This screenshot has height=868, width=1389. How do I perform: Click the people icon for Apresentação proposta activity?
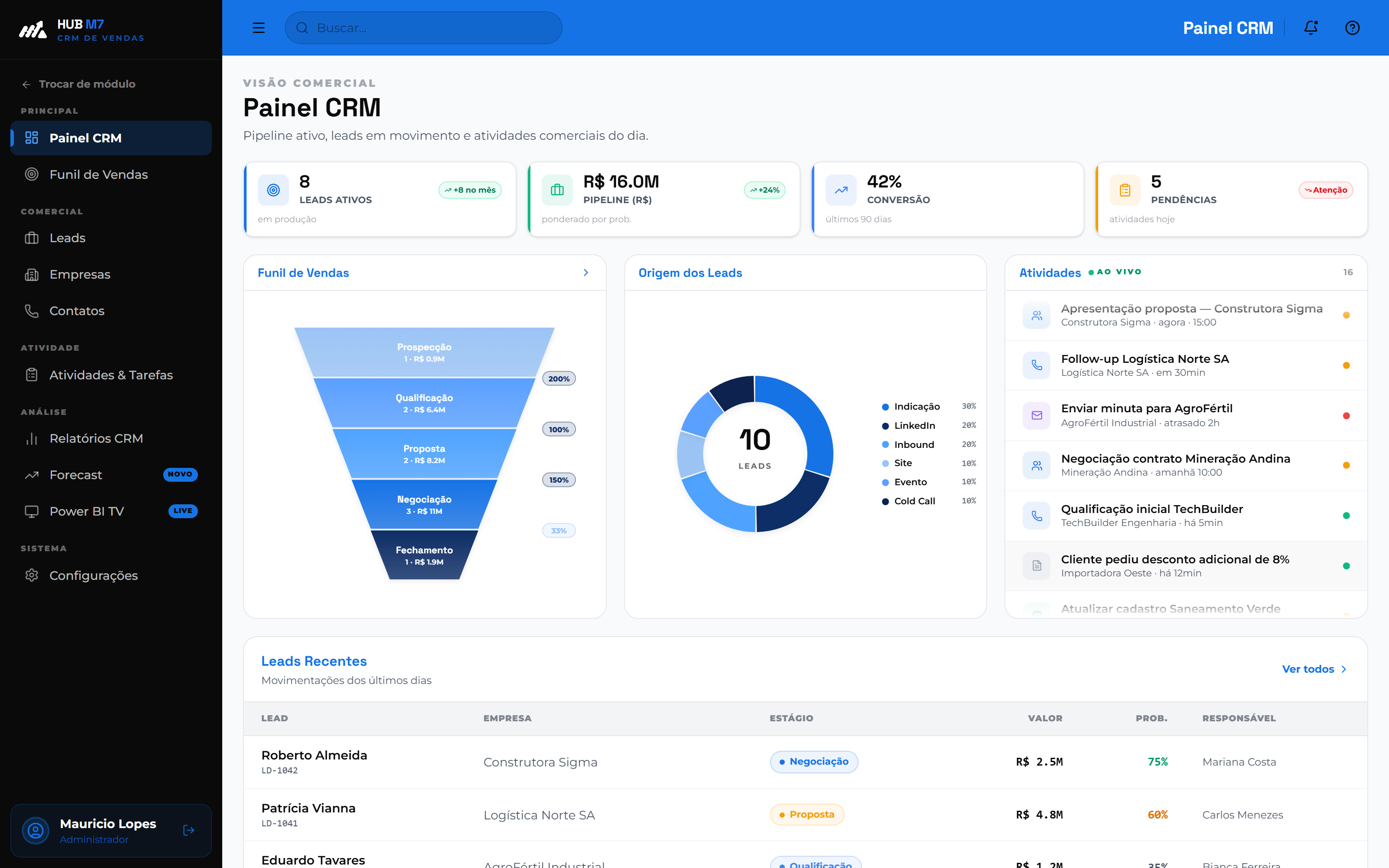tap(1037, 315)
